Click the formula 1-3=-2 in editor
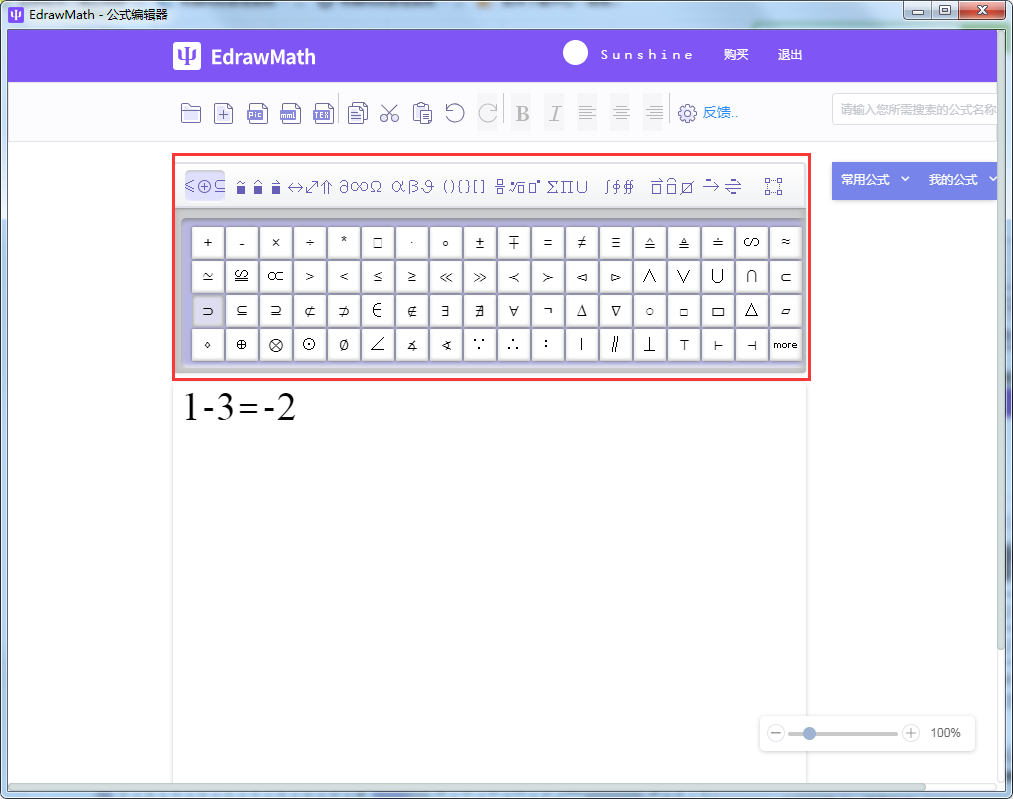Image resolution: width=1013 pixels, height=799 pixels. [240, 407]
